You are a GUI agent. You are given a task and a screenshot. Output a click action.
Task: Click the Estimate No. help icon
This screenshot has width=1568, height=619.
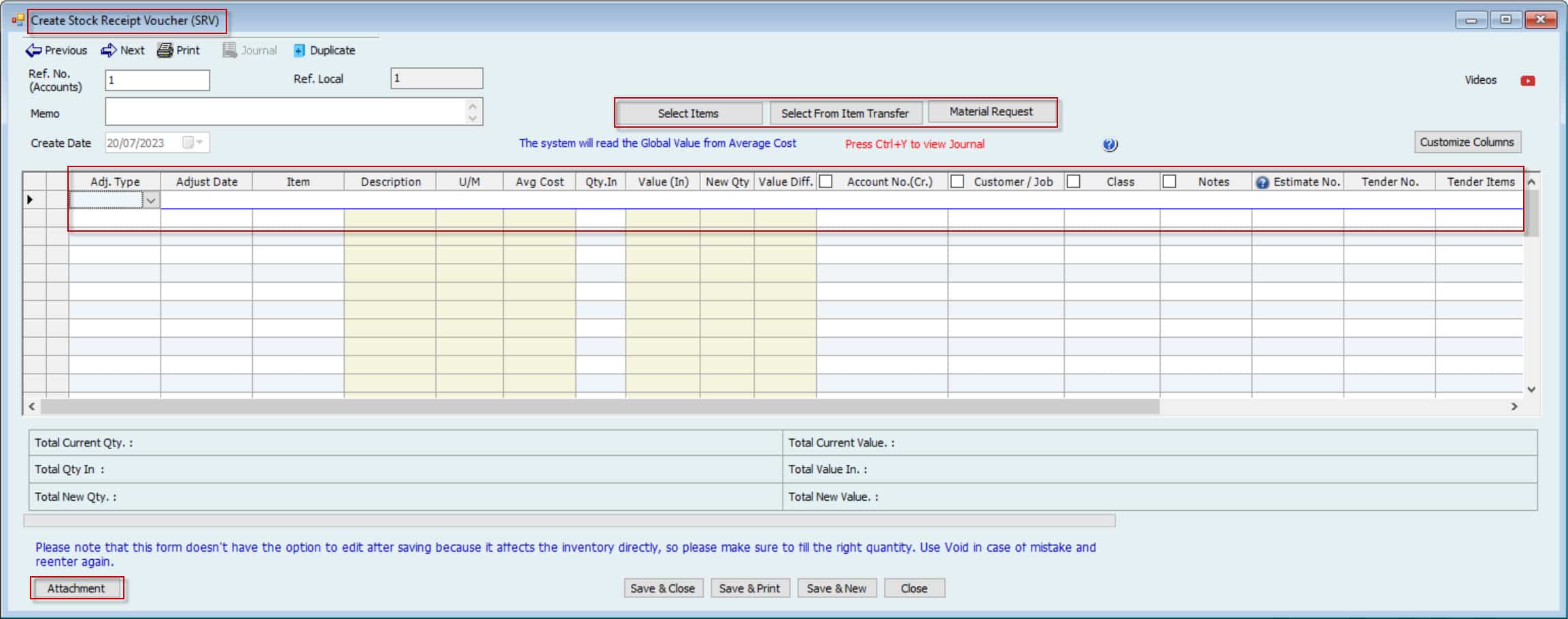pyautogui.click(x=1262, y=182)
